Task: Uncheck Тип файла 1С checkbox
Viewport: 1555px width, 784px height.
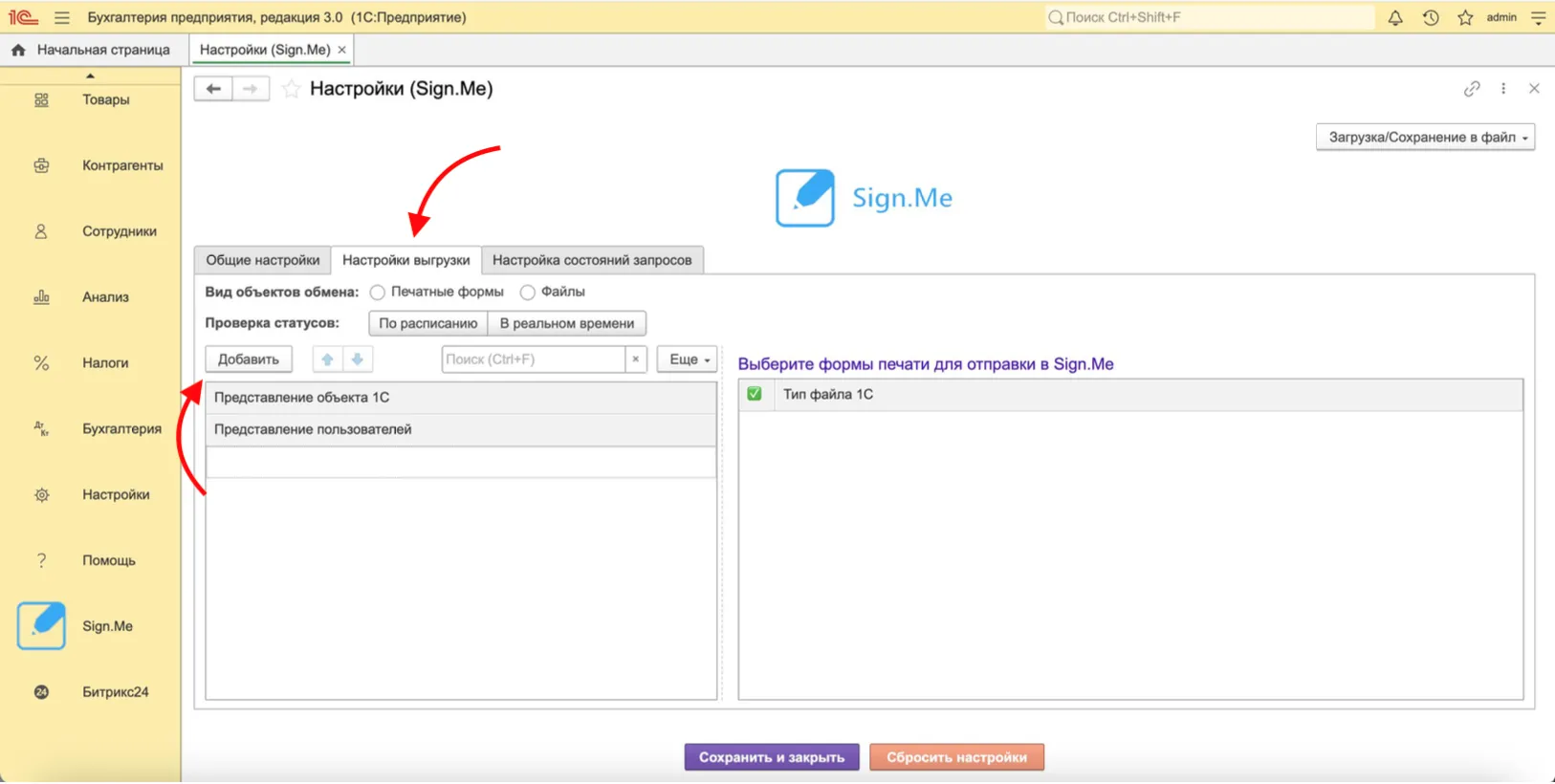Action: (755, 394)
